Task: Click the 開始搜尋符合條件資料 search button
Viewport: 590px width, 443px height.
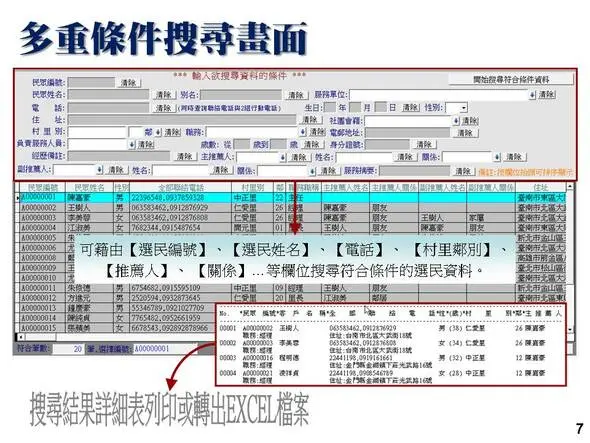Action: (511, 79)
